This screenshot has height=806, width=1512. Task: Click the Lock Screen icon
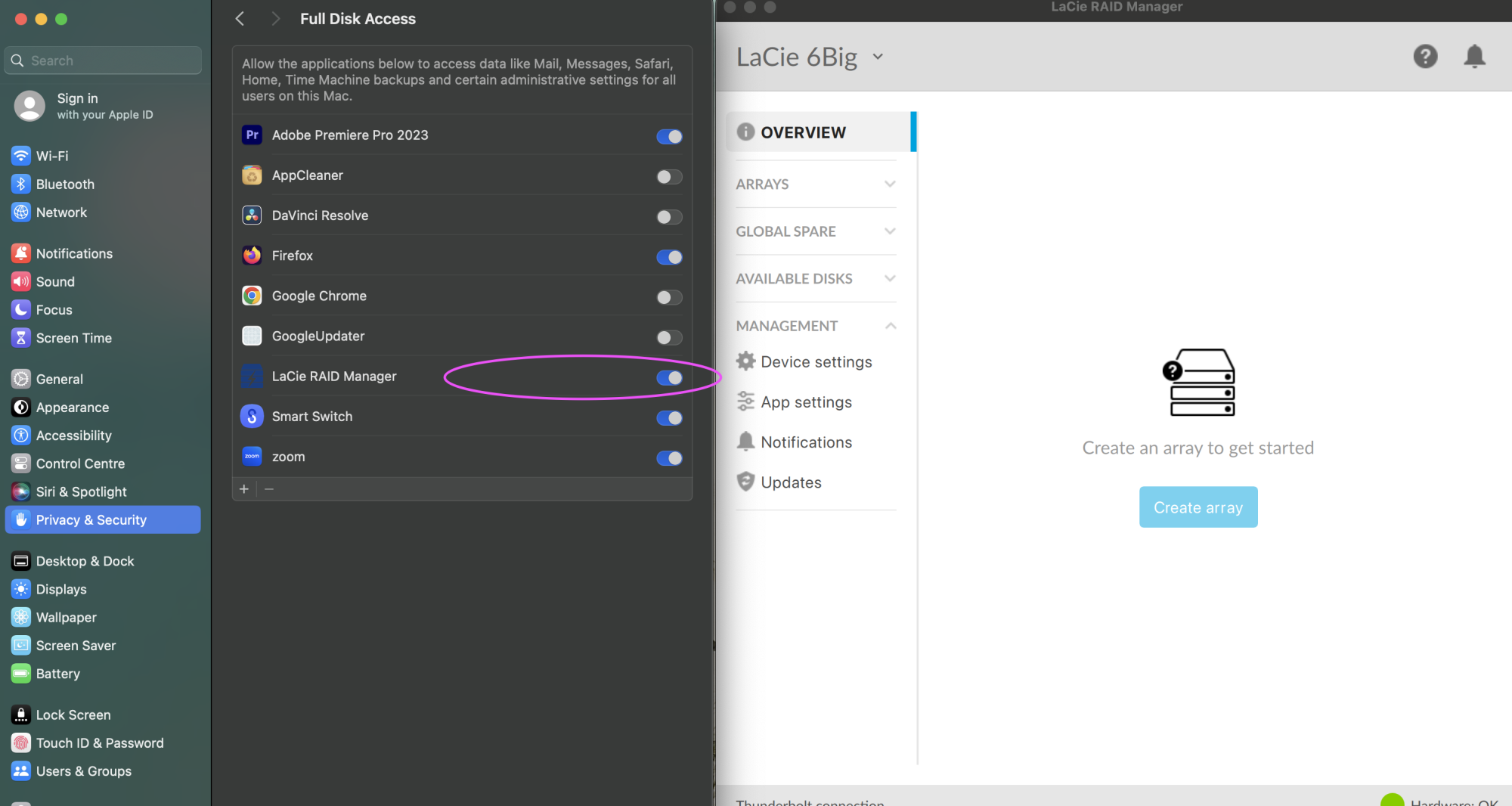[x=21, y=715]
